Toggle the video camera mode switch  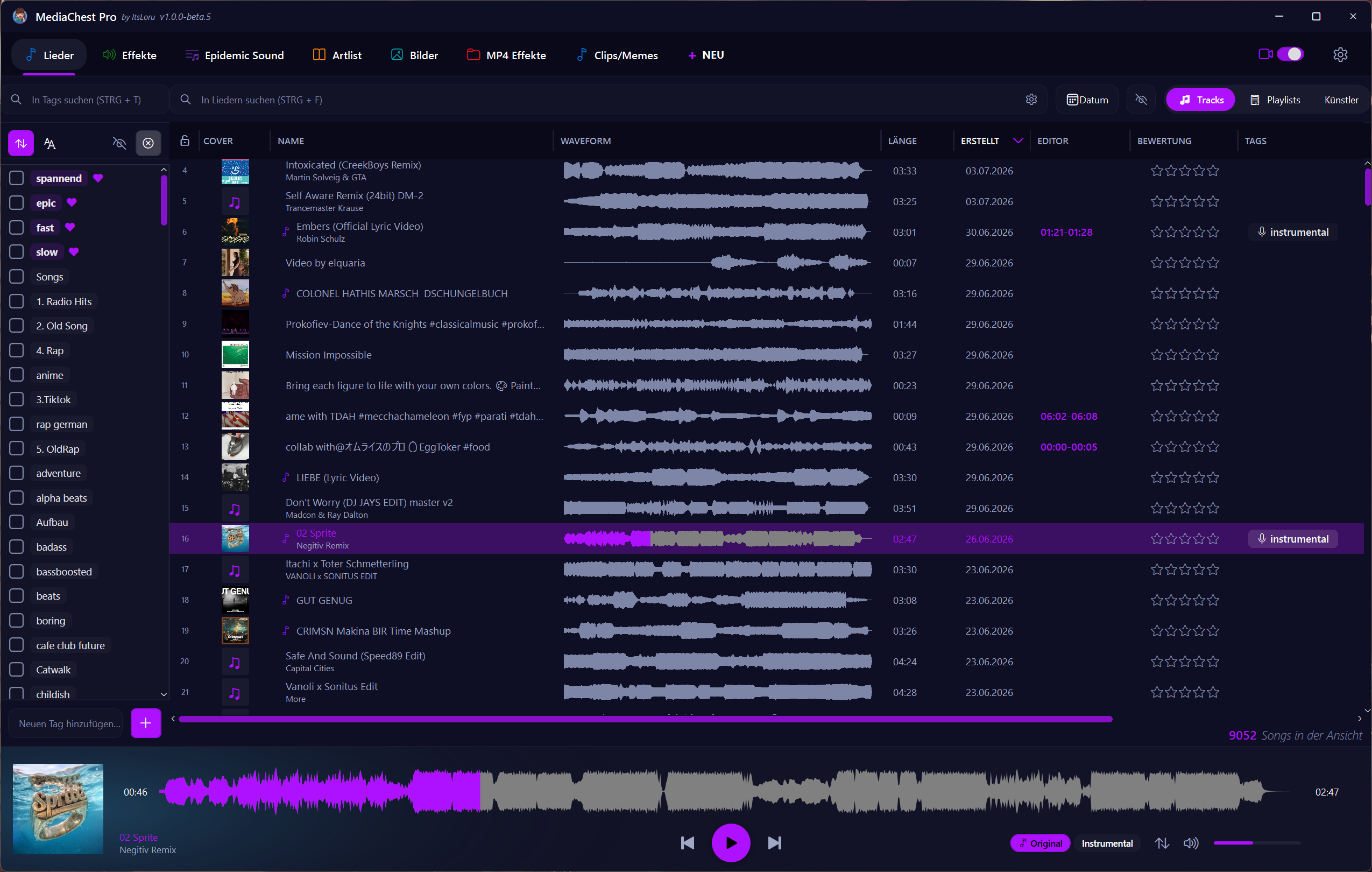(x=1290, y=54)
